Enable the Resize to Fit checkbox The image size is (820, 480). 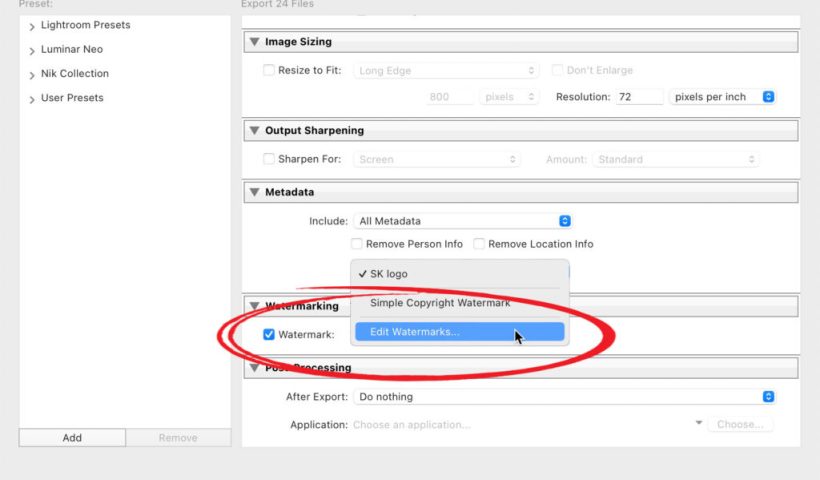(268, 71)
